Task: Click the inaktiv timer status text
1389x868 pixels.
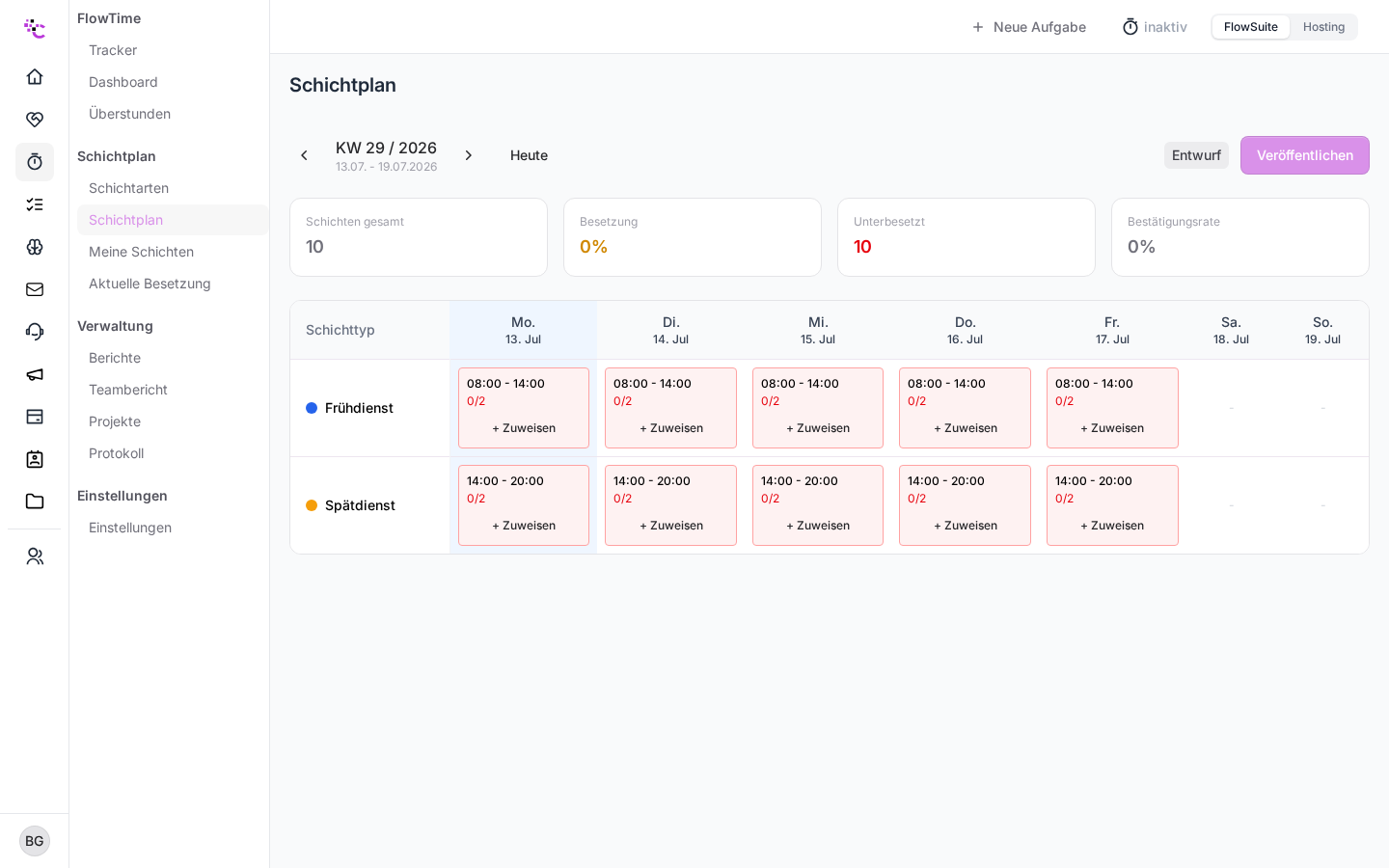Action: pyautogui.click(x=1165, y=27)
